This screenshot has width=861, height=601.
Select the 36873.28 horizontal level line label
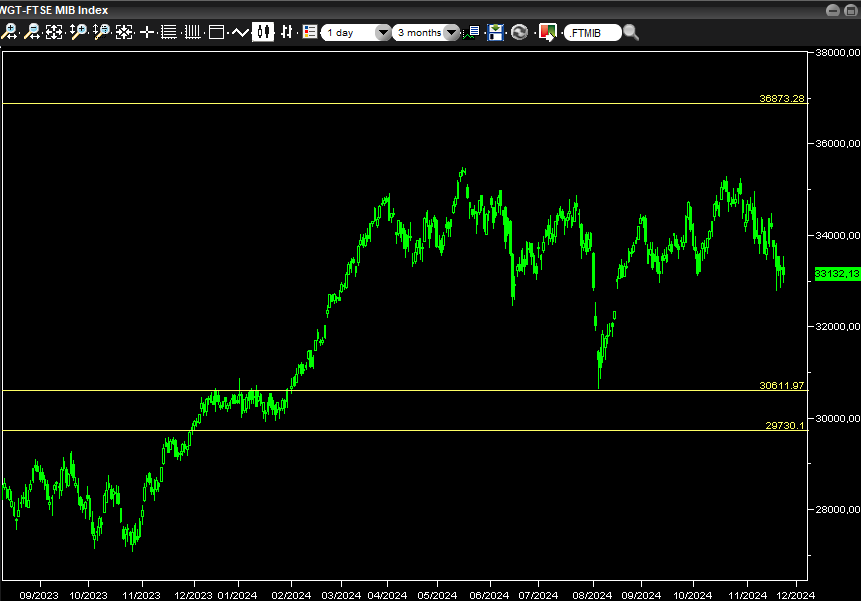782,98
